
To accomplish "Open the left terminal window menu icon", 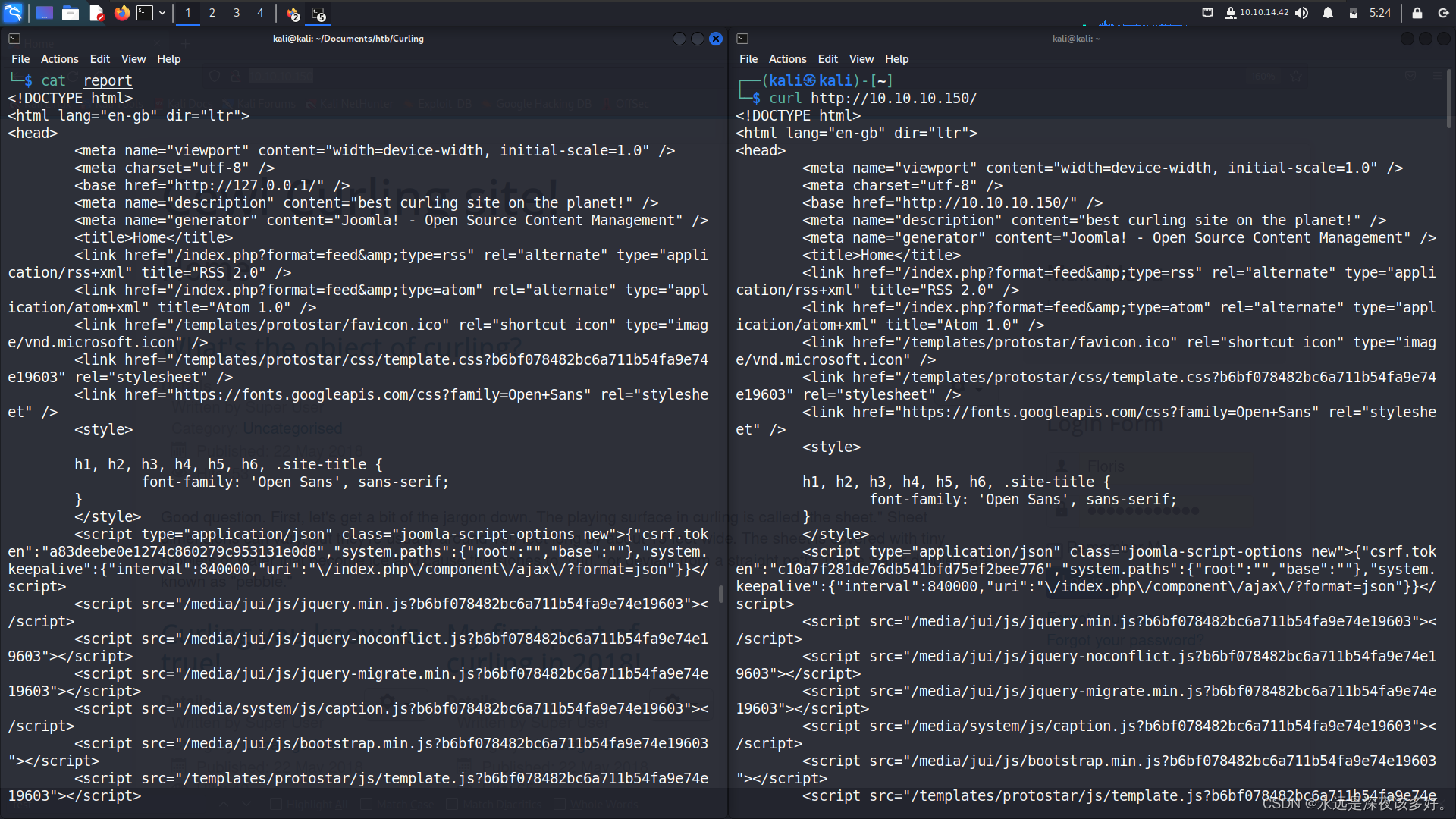I will 14,39.
